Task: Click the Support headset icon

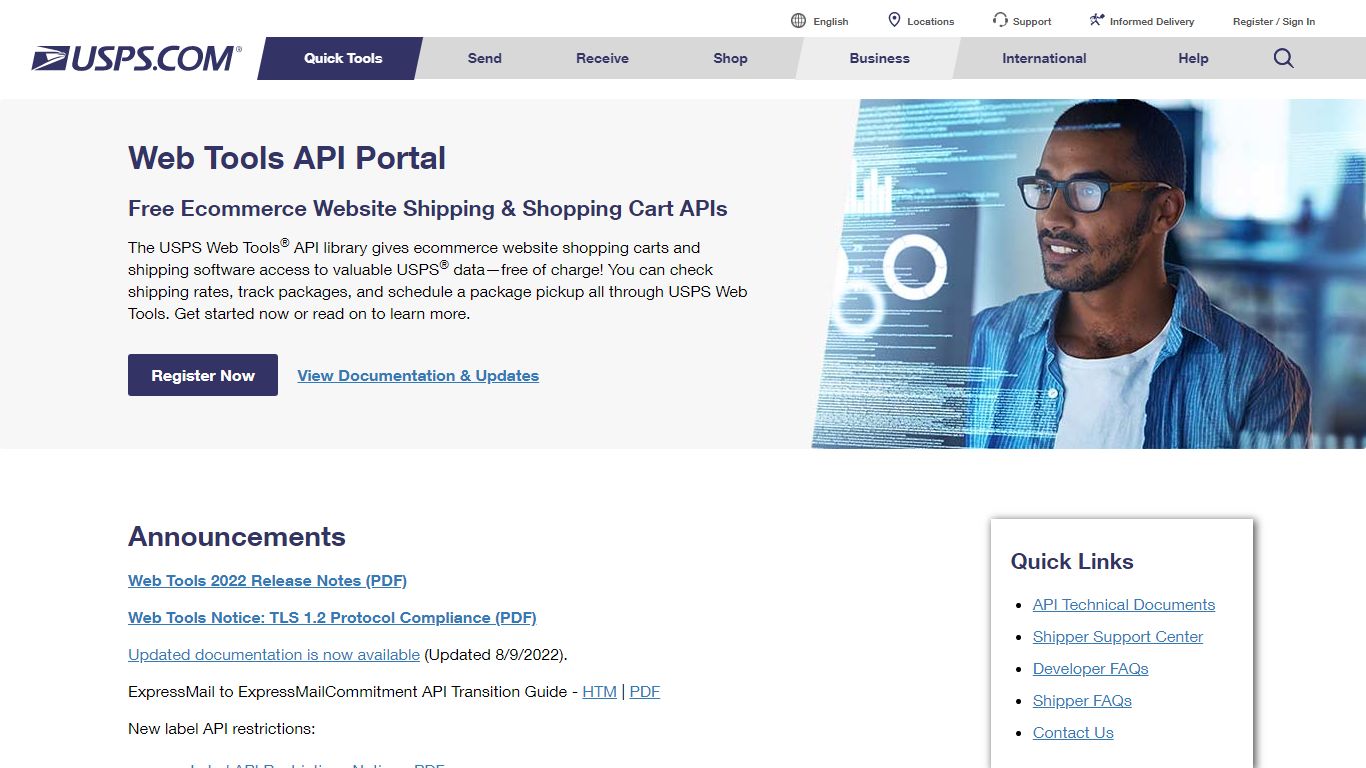Action: point(1000,20)
